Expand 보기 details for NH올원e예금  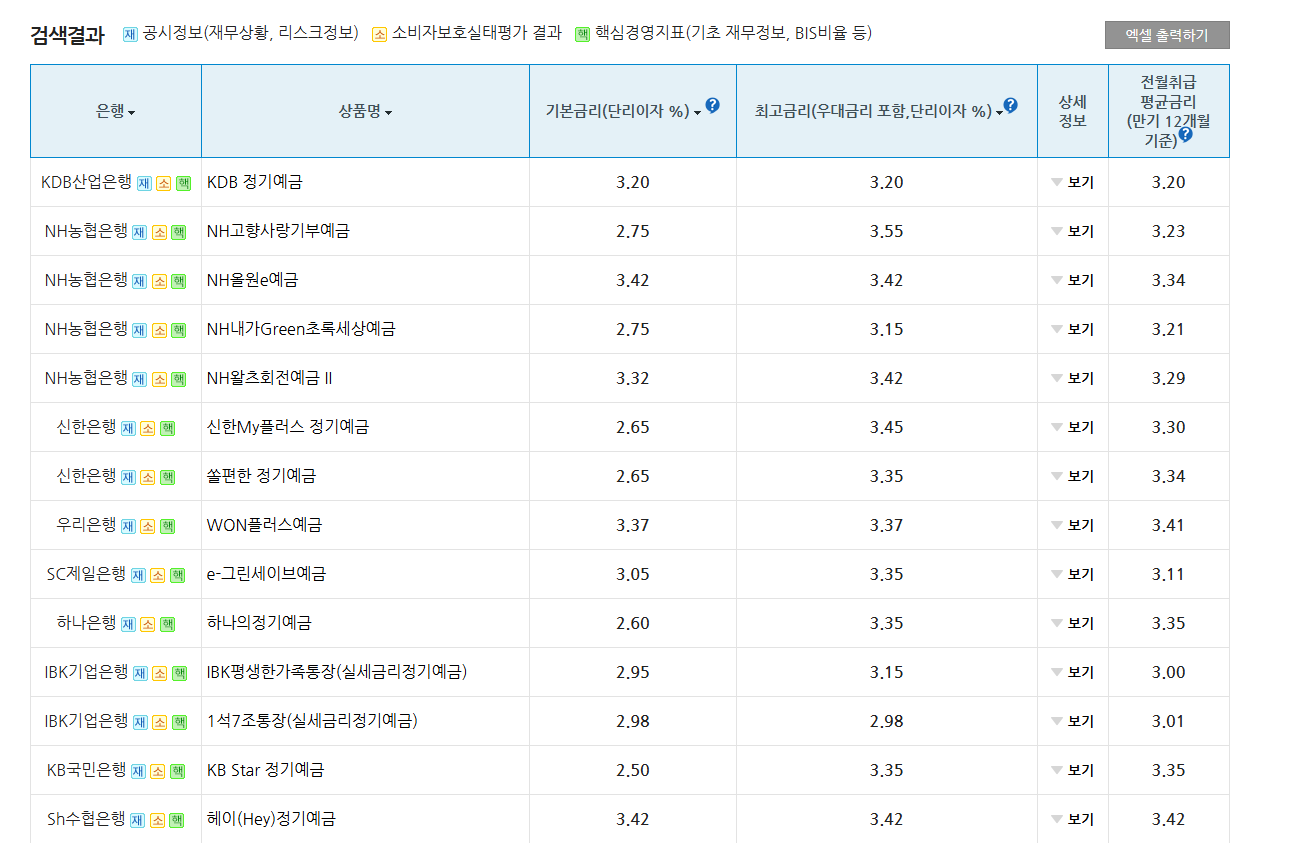(x=1073, y=281)
